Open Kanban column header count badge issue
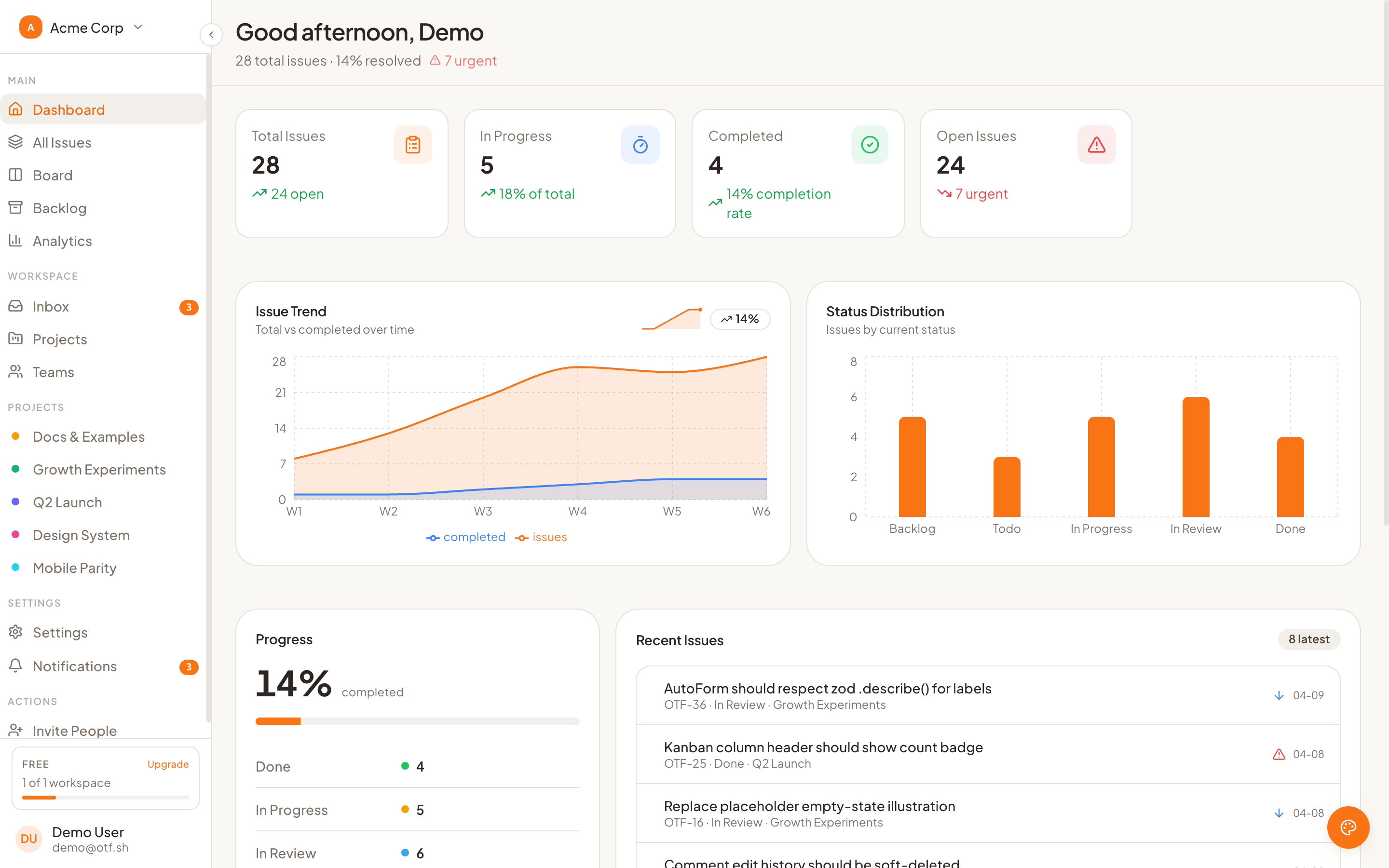 (x=988, y=754)
